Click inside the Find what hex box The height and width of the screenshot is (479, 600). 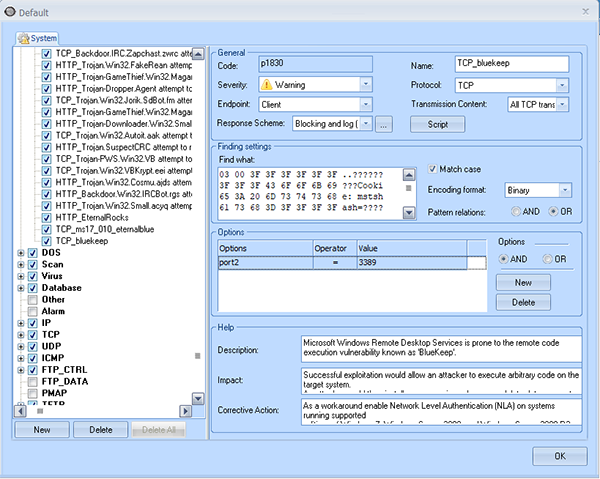[x=310, y=193]
